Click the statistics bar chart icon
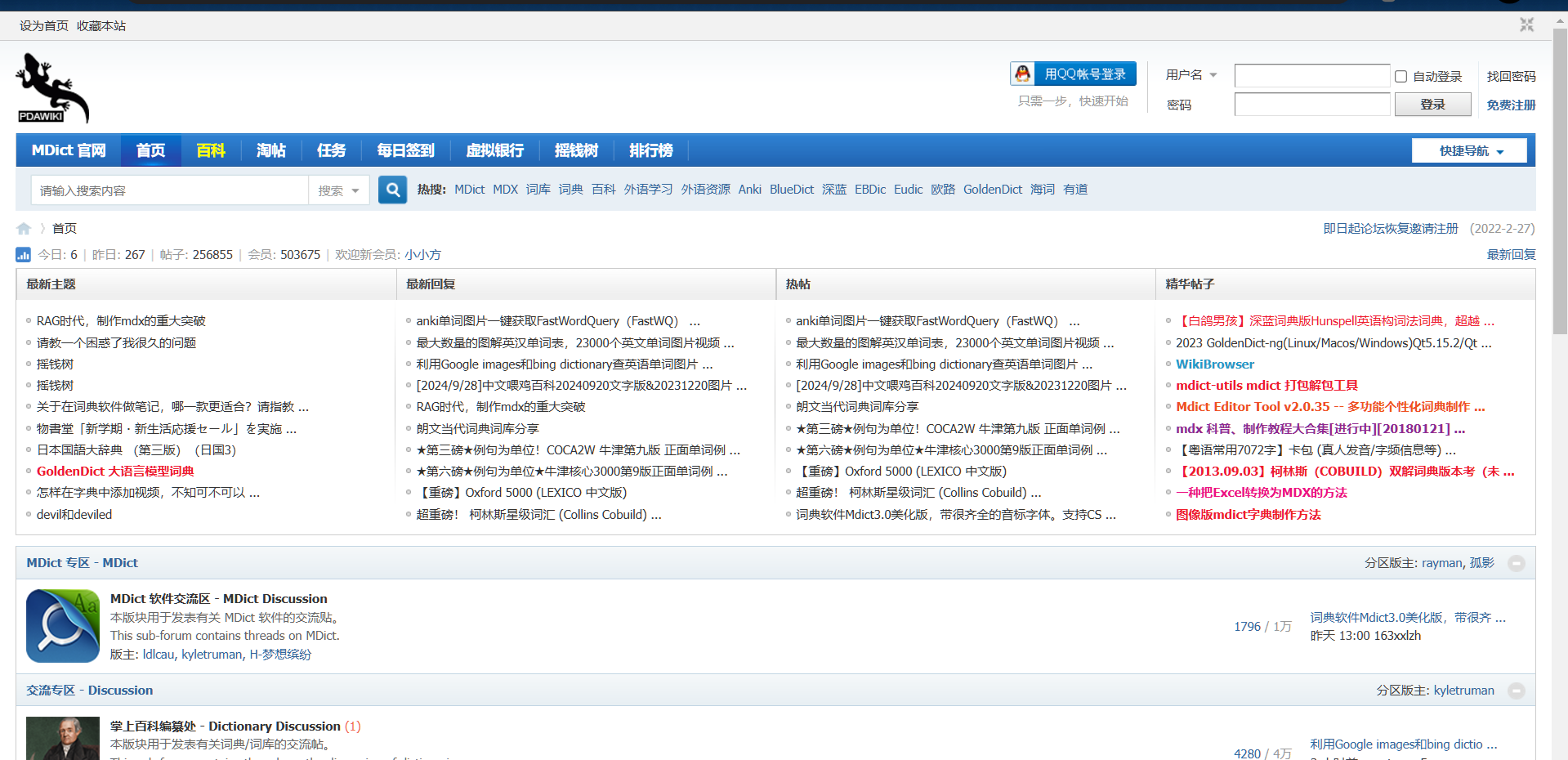The height and width of the screenshot is (760, 1568). pos(24,255)
